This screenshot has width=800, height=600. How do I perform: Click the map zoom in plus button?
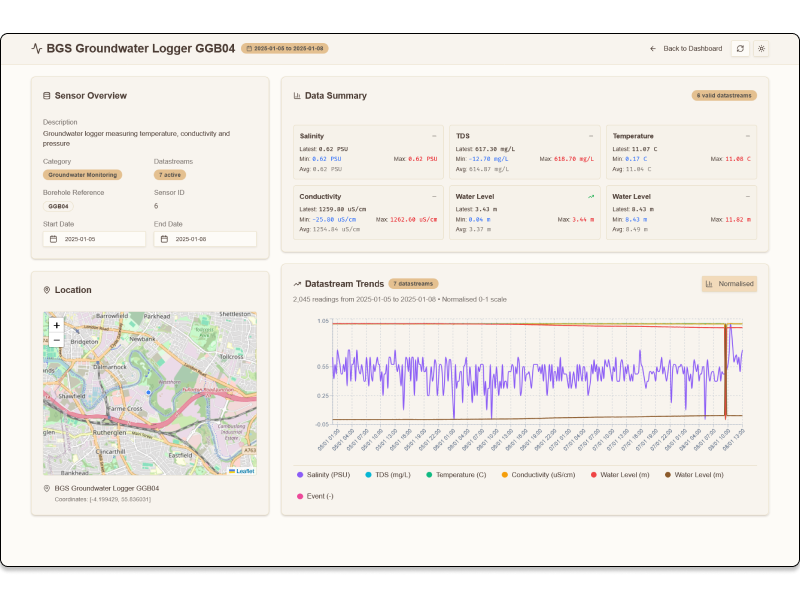pyautogui.click(x=57, y=325)
